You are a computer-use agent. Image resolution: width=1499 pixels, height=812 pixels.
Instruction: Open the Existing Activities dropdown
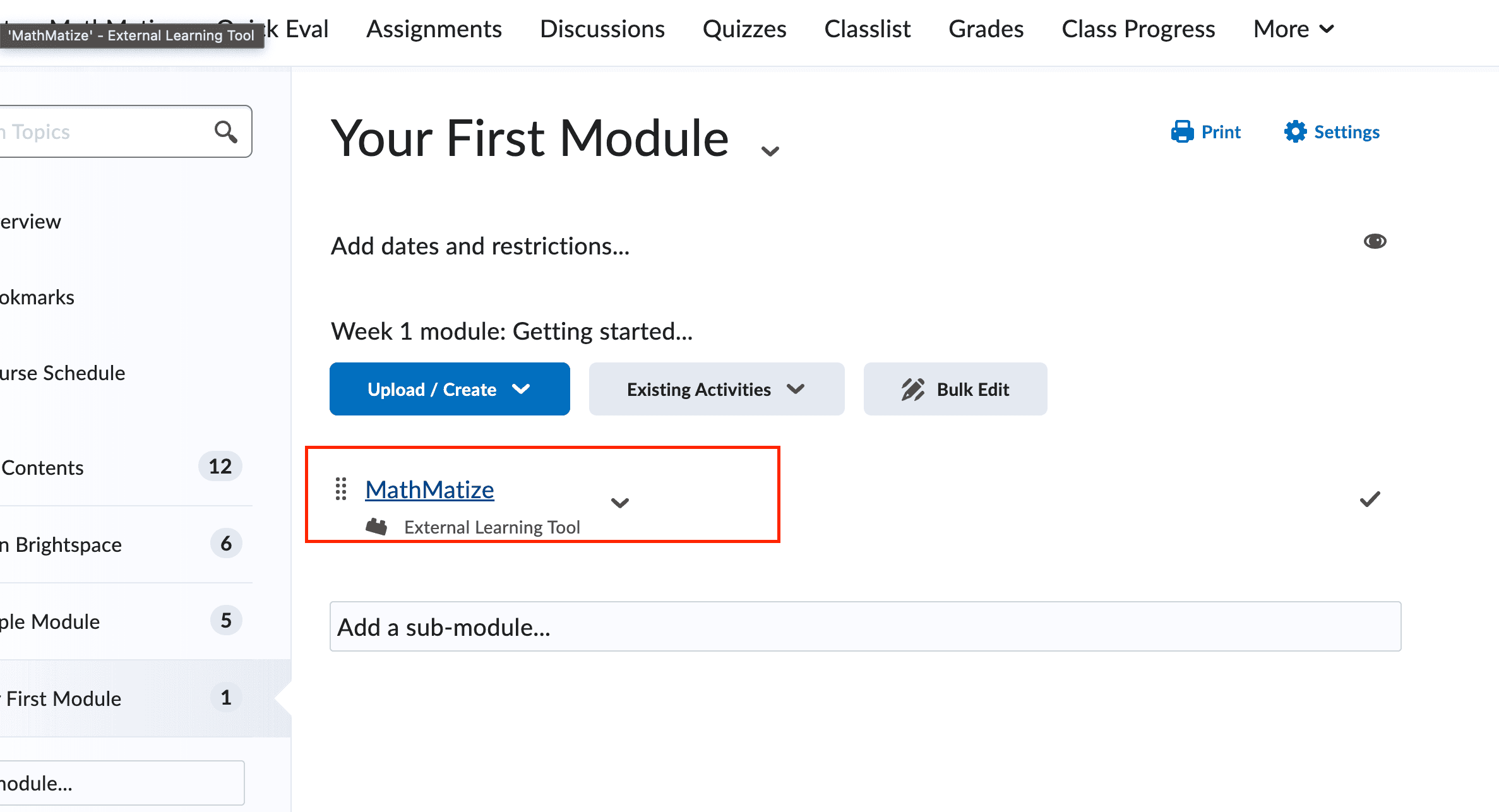coord(717,389)
